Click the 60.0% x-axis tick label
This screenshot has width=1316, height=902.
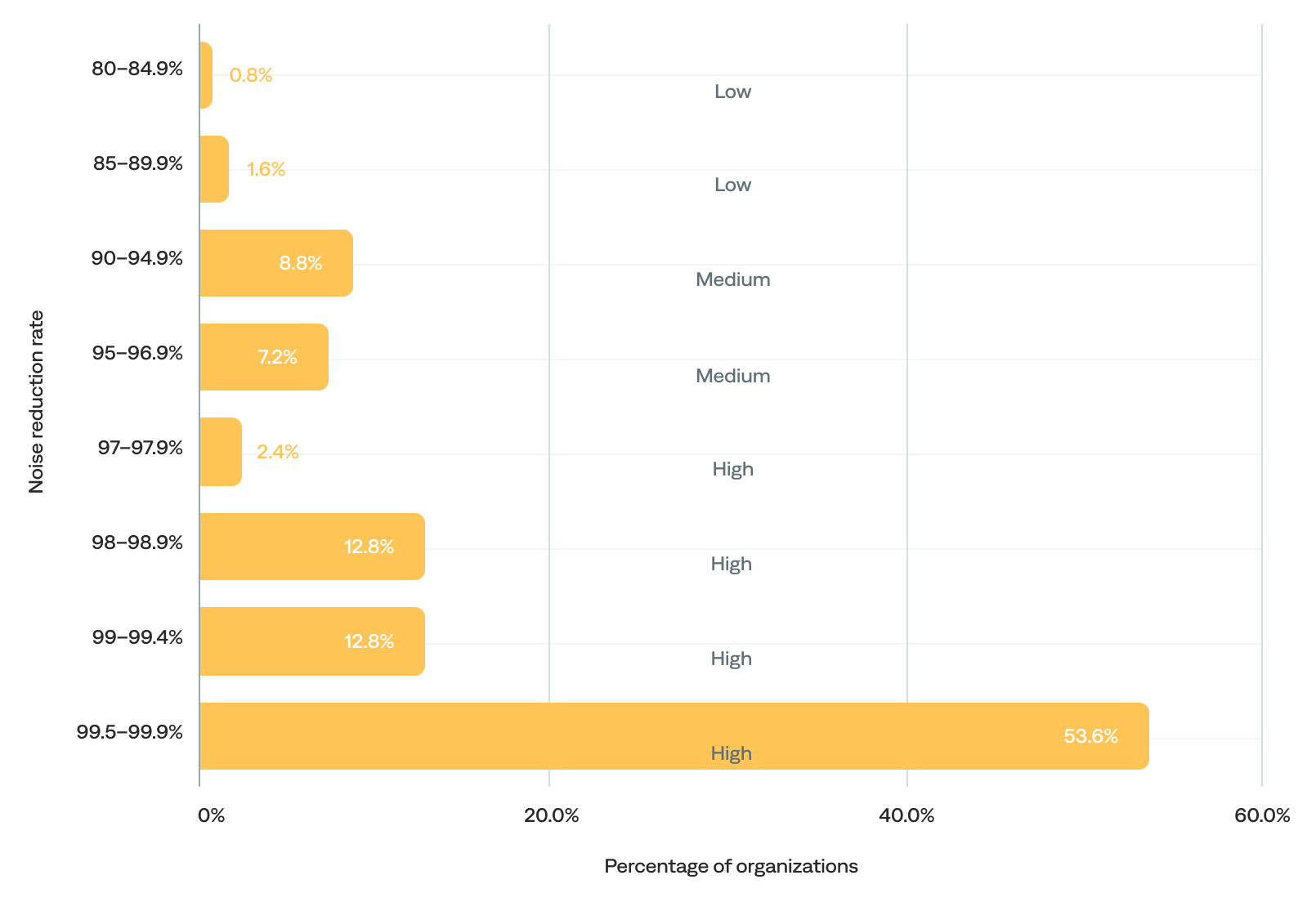coord(1262,815)
